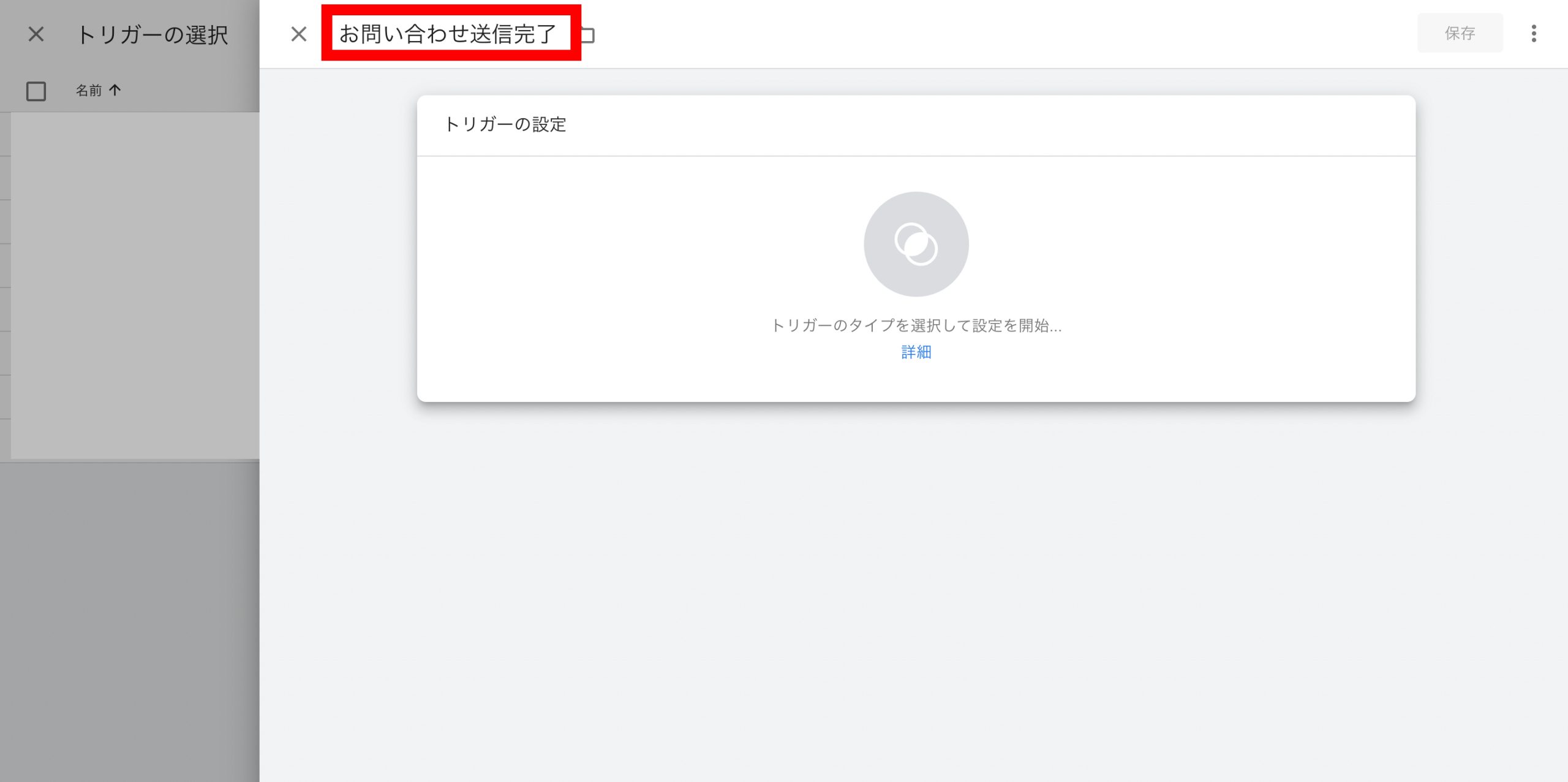The height and width of the screenshot is (782, 1568).
Task: Click the トリガーの設定 card heading
Action: point(505,124)
